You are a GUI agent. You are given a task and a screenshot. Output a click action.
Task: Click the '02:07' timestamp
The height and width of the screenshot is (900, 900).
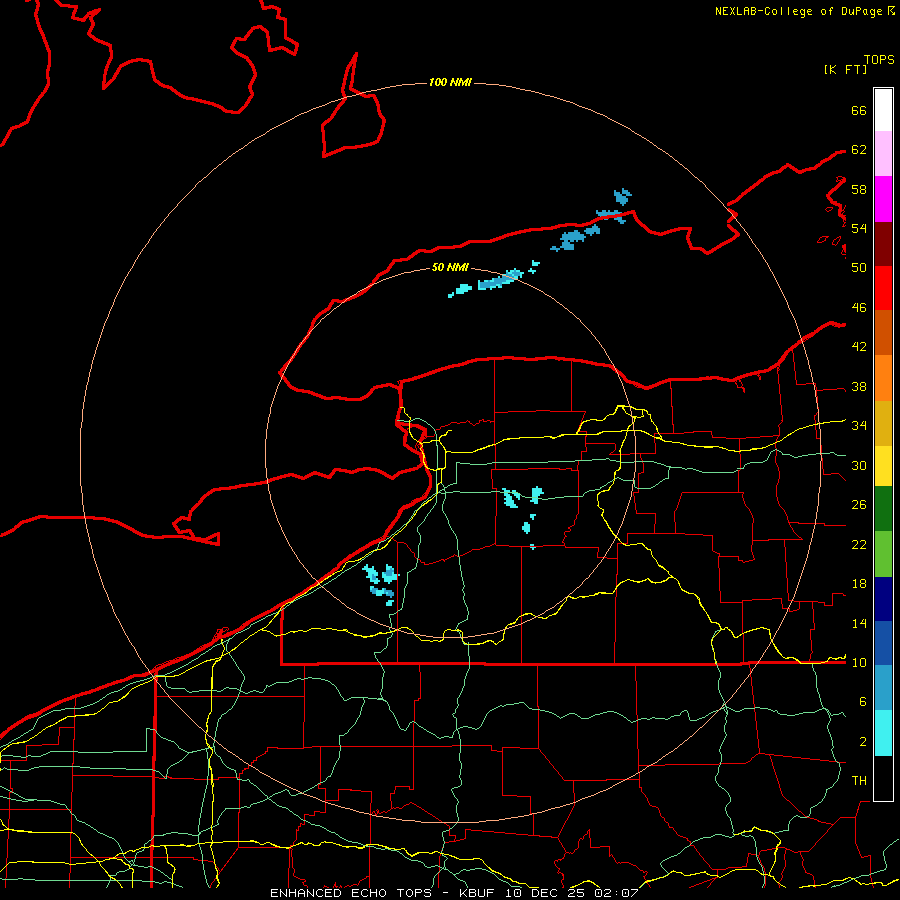[616, 893]
